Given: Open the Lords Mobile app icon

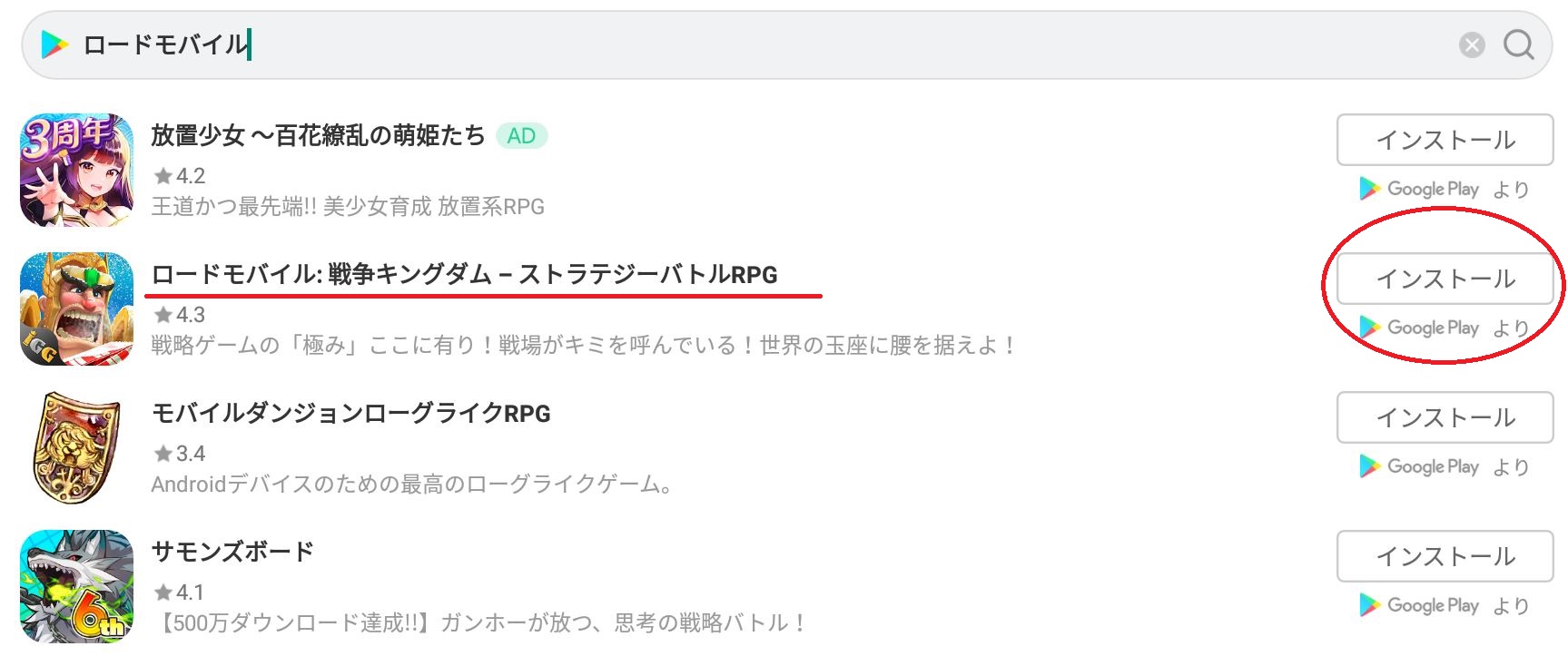Looking at the screenshot, I should (77, 308).
